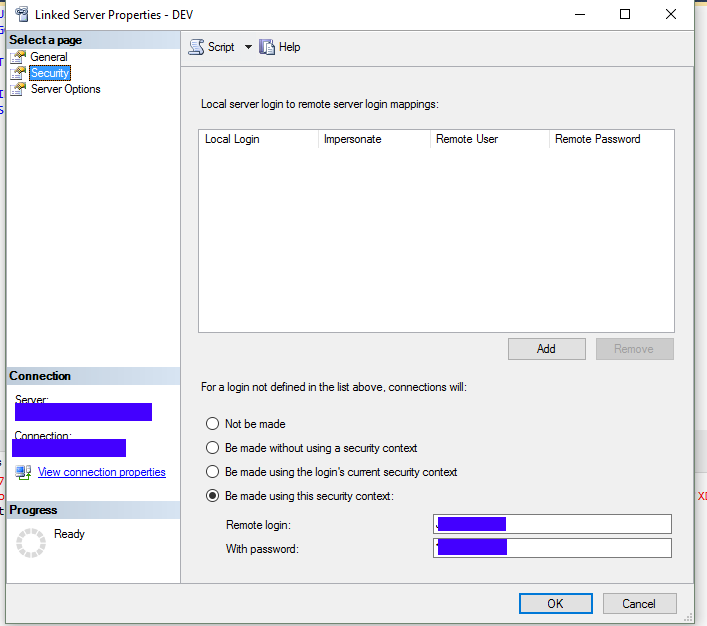The height and width of the screenshot is (626, 707).
Task: Open View connection properties link
Action: (x=101, y=472)
